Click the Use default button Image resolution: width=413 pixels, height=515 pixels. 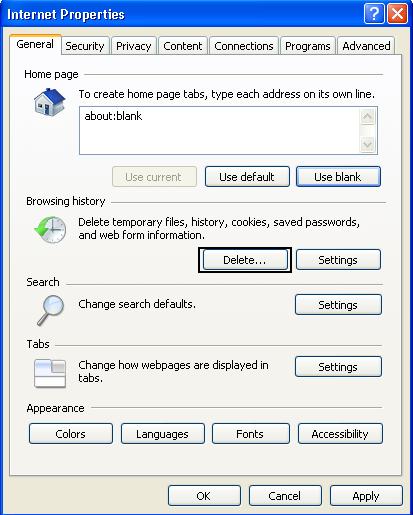click(247, 177)
